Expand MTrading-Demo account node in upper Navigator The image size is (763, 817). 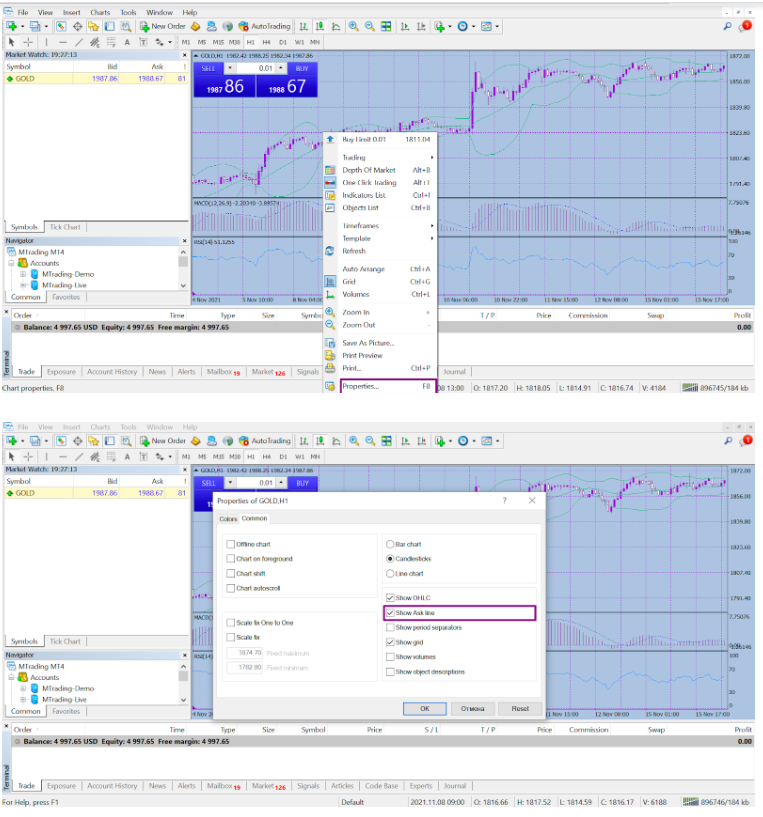(x=23, y=274)
